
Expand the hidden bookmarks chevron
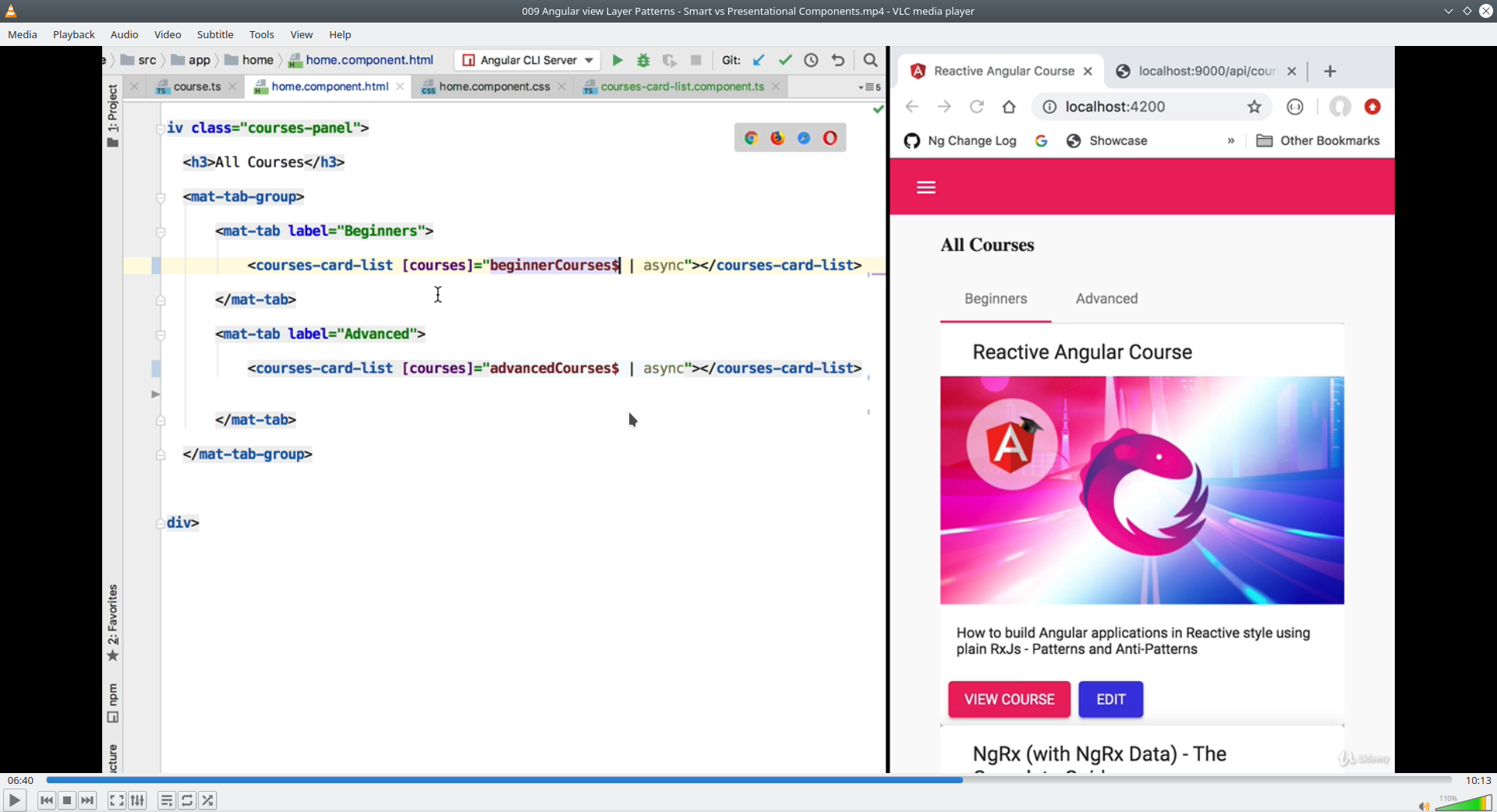[1231, 141]
